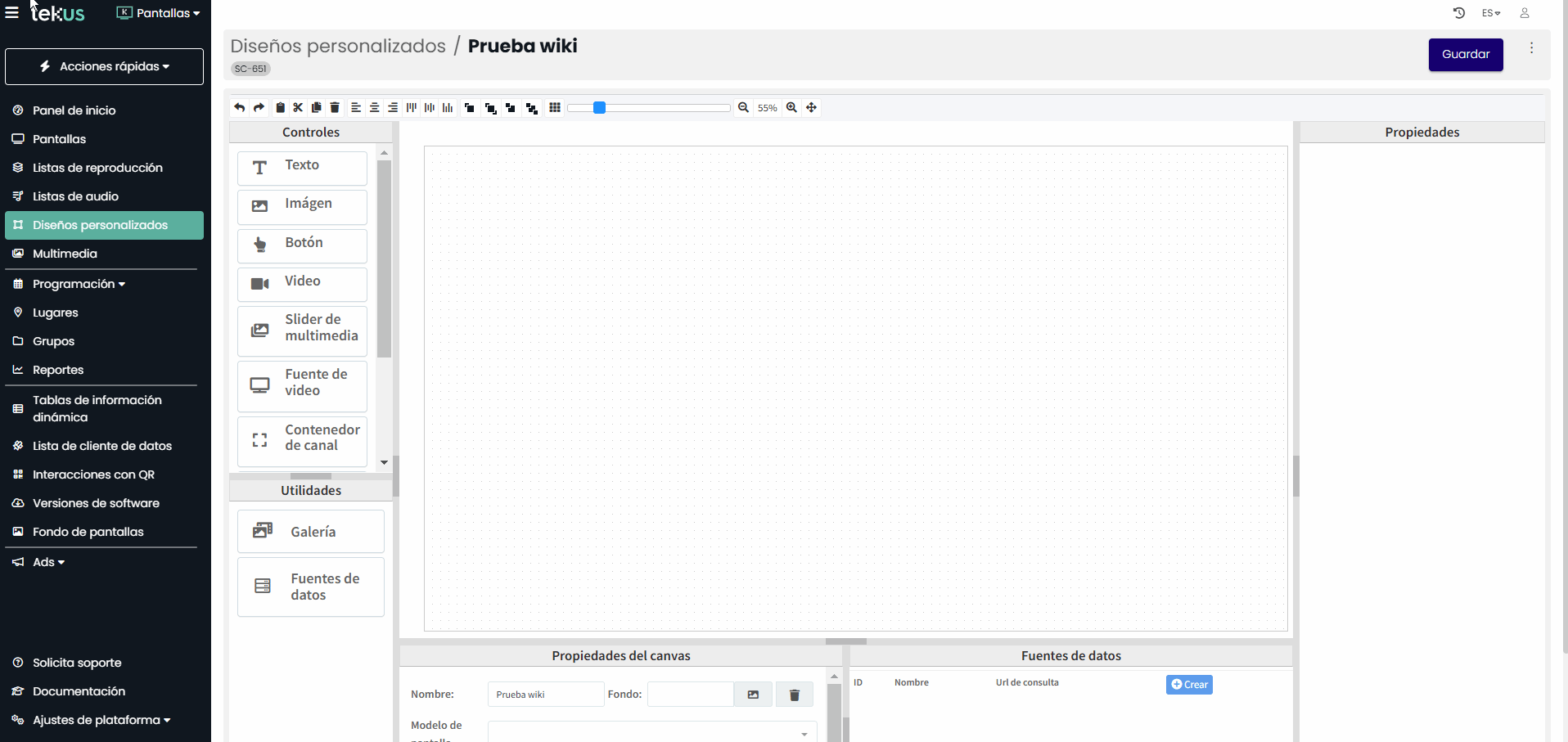
Task: Adjust the zoom slider in the toolbar
Action: (x=598, y=107)
